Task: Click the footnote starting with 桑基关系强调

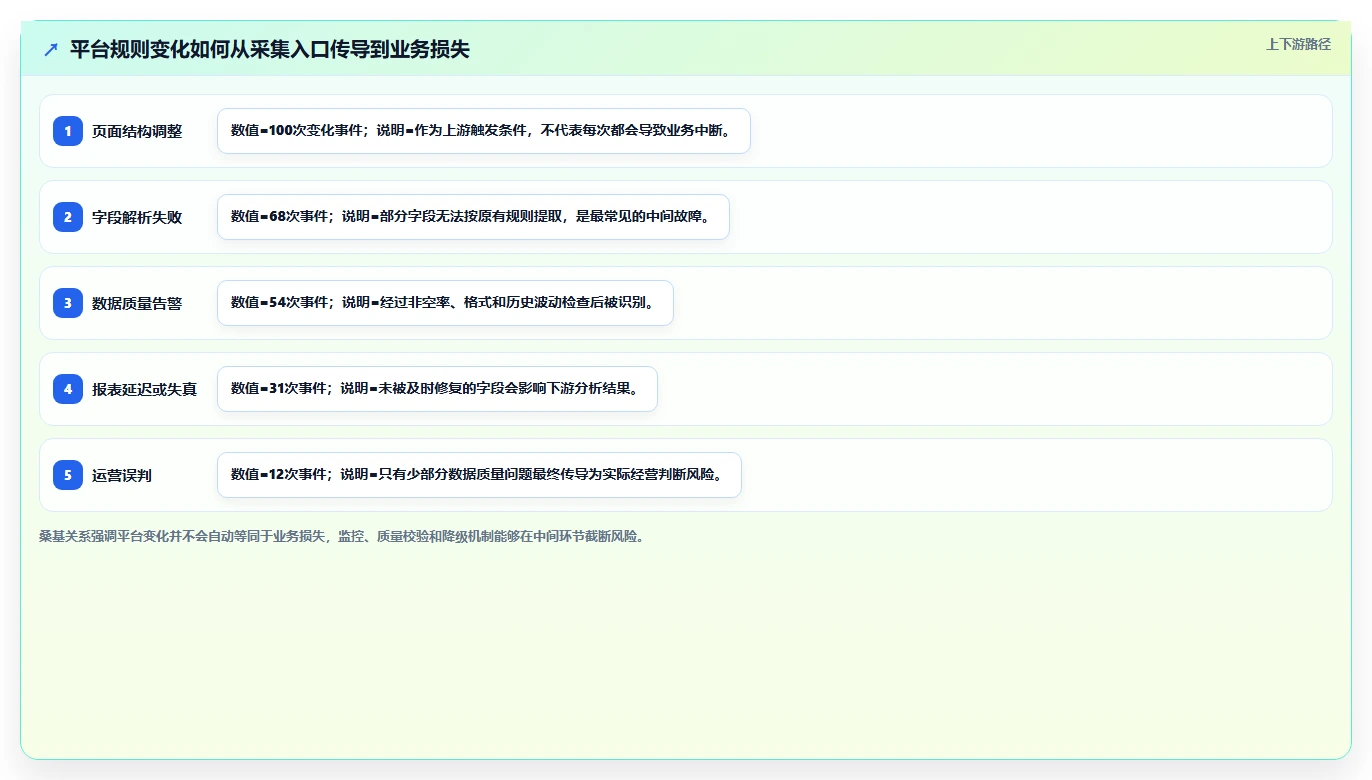Action: pos(344,536)
